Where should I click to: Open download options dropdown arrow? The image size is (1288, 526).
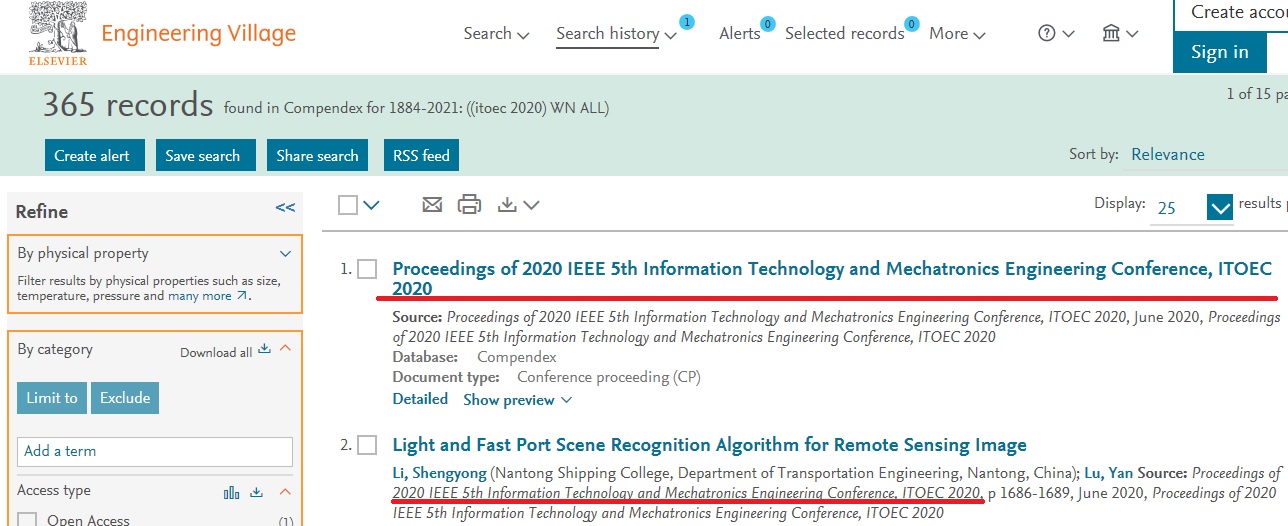[x=531, y=205]
